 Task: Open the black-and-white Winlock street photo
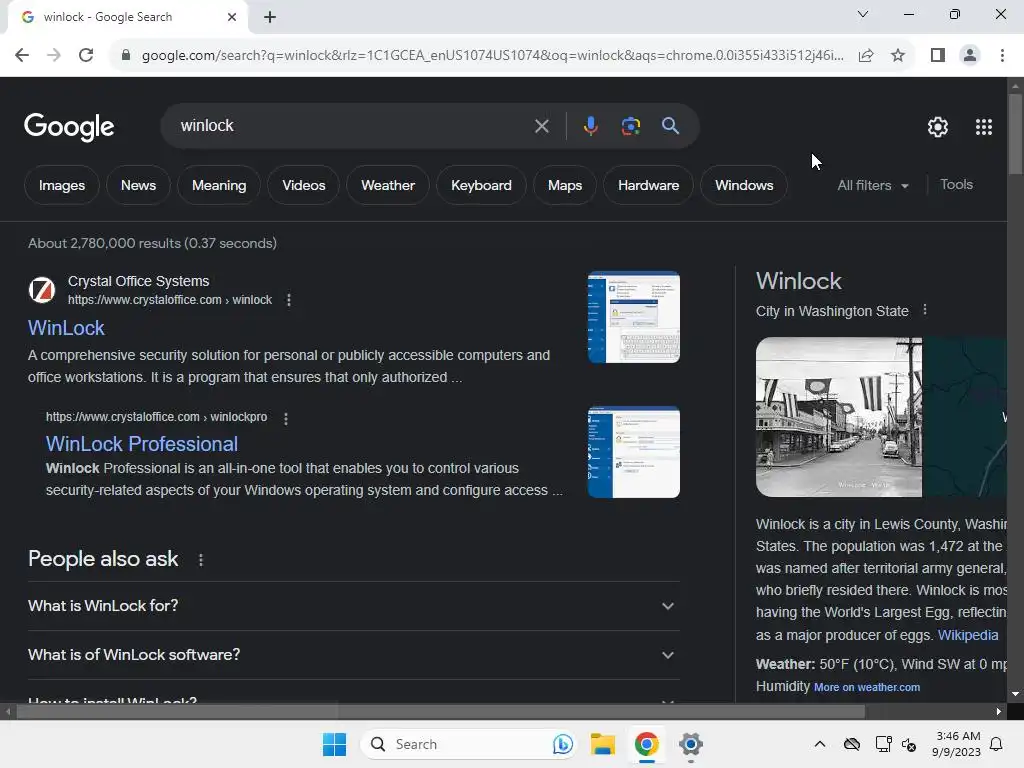[x=839, y=417]
